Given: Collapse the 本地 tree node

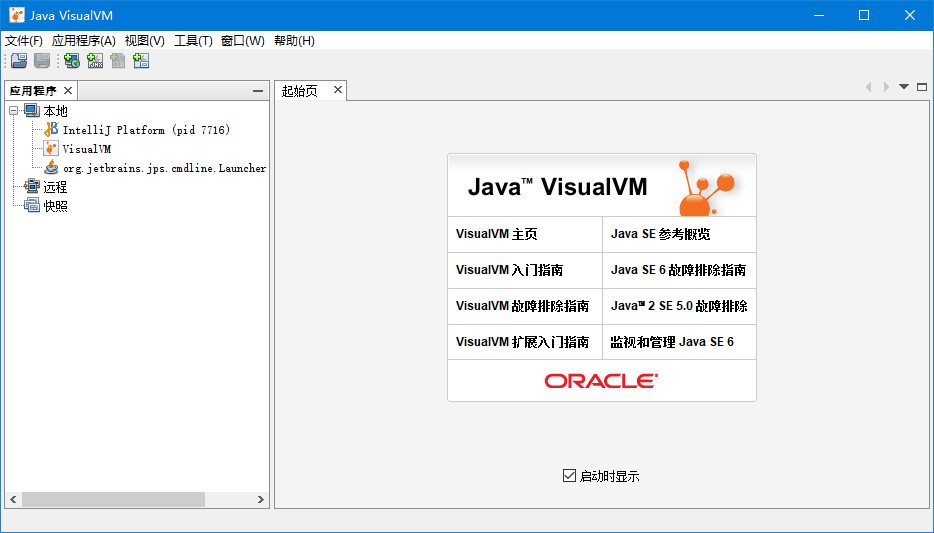Looking at the screenshot, I should coord(13,111).
